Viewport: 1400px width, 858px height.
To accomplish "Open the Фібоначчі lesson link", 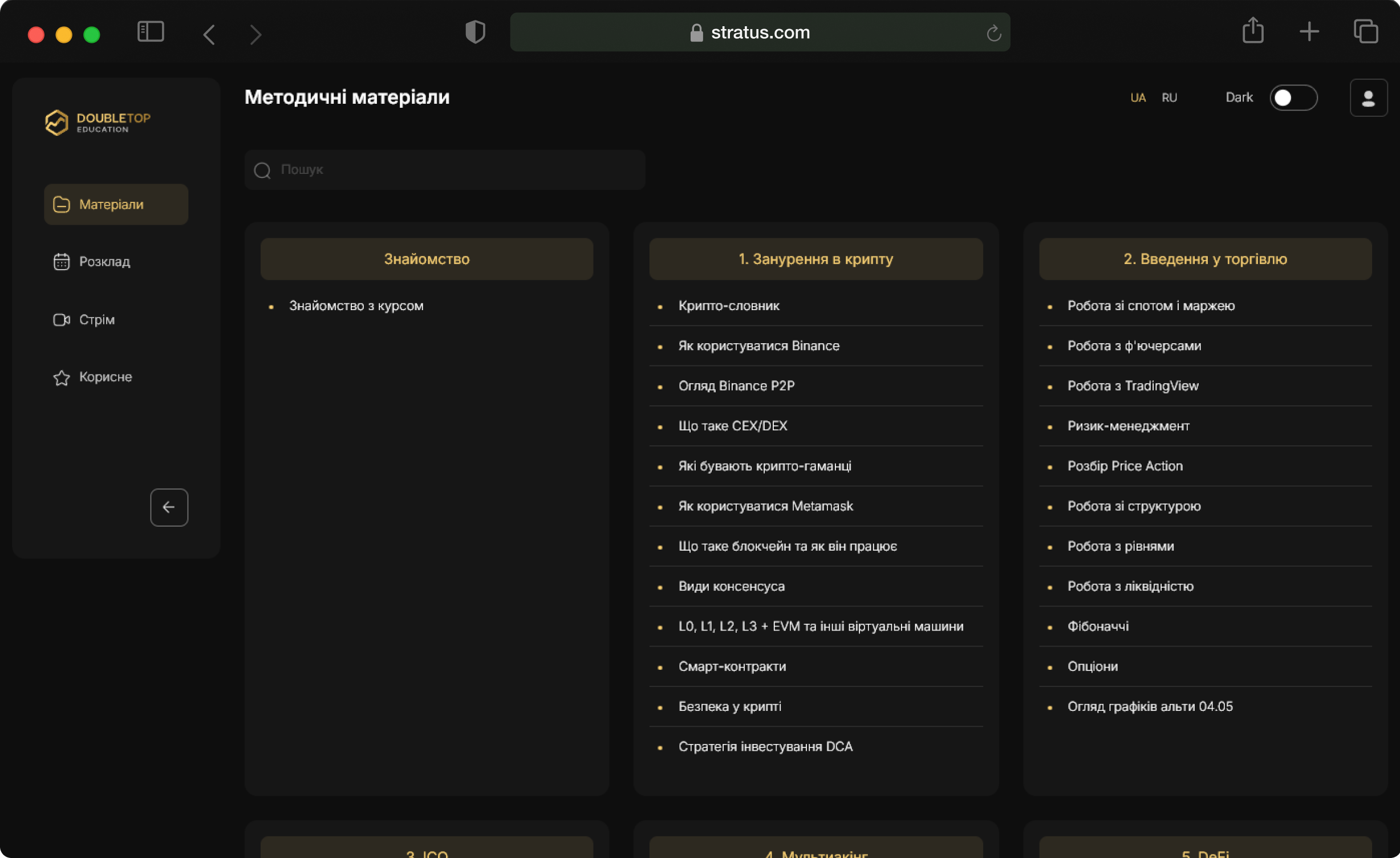I will (1098, 626).
